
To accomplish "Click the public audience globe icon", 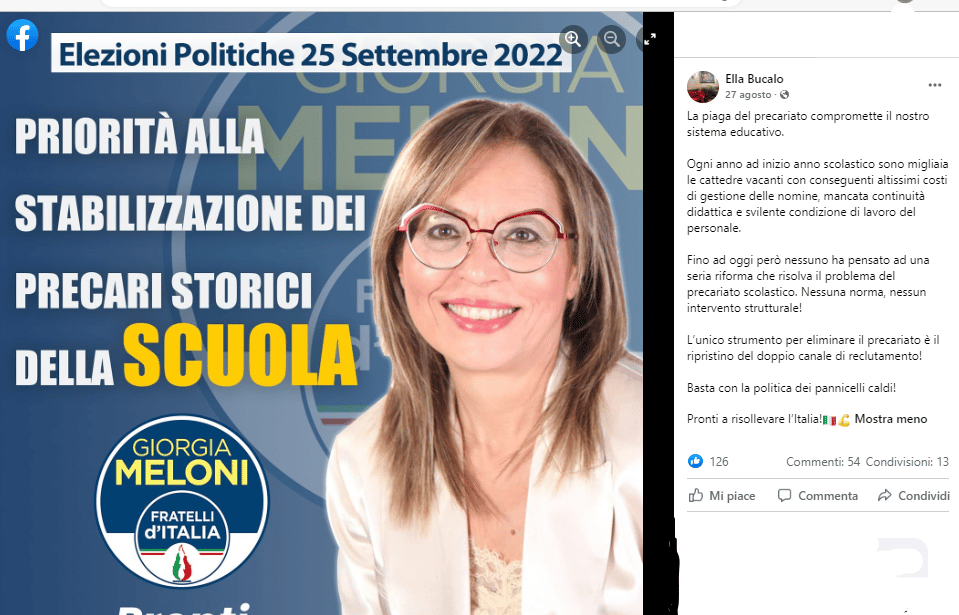I will [785, 95].
